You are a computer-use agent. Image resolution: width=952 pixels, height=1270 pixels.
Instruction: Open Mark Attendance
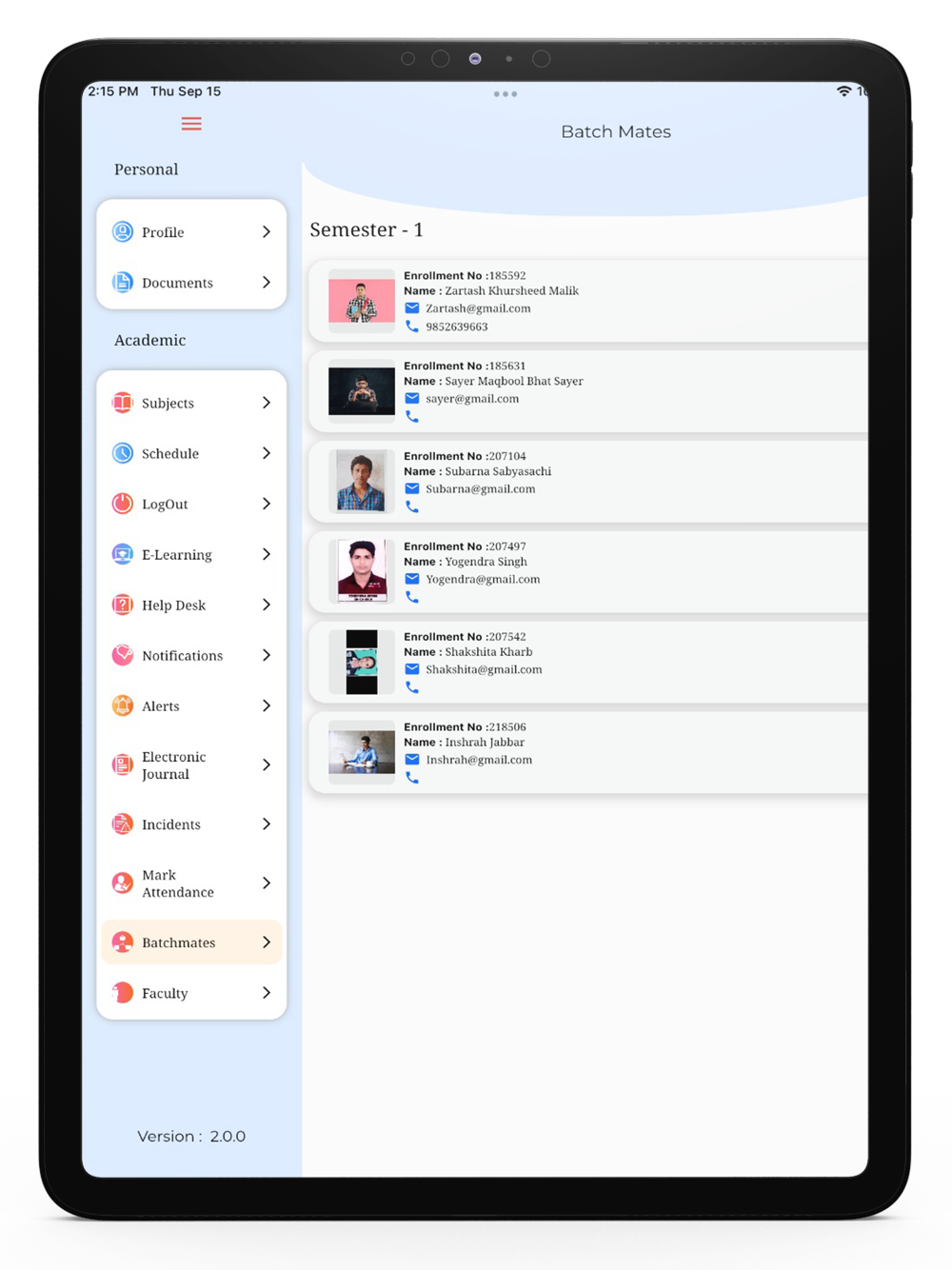[191, 883]
